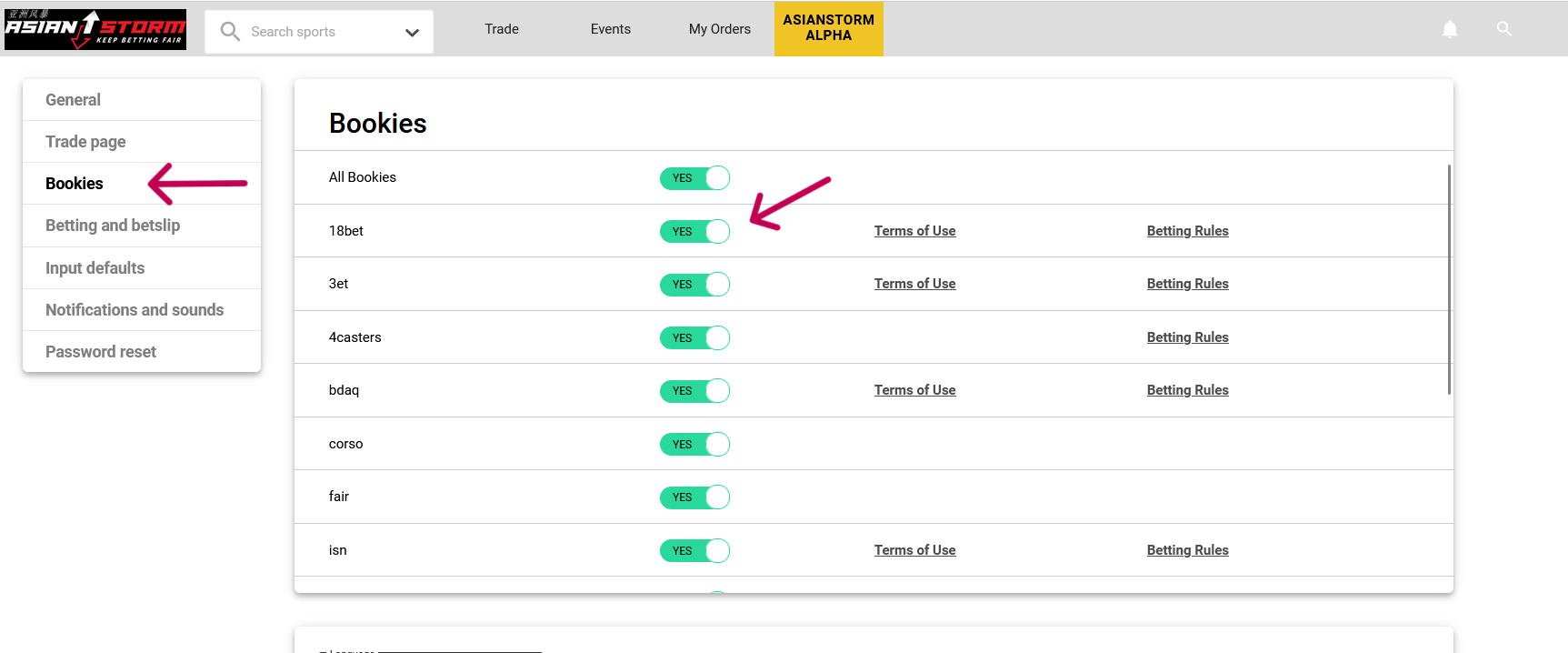Click the bdaq bookie name
The image size is (1568, 653).
click(344, 390)
